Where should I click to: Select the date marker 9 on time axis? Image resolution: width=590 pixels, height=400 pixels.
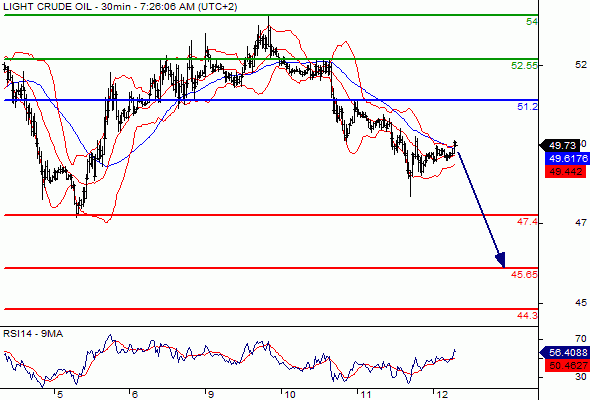pos(211,394)
